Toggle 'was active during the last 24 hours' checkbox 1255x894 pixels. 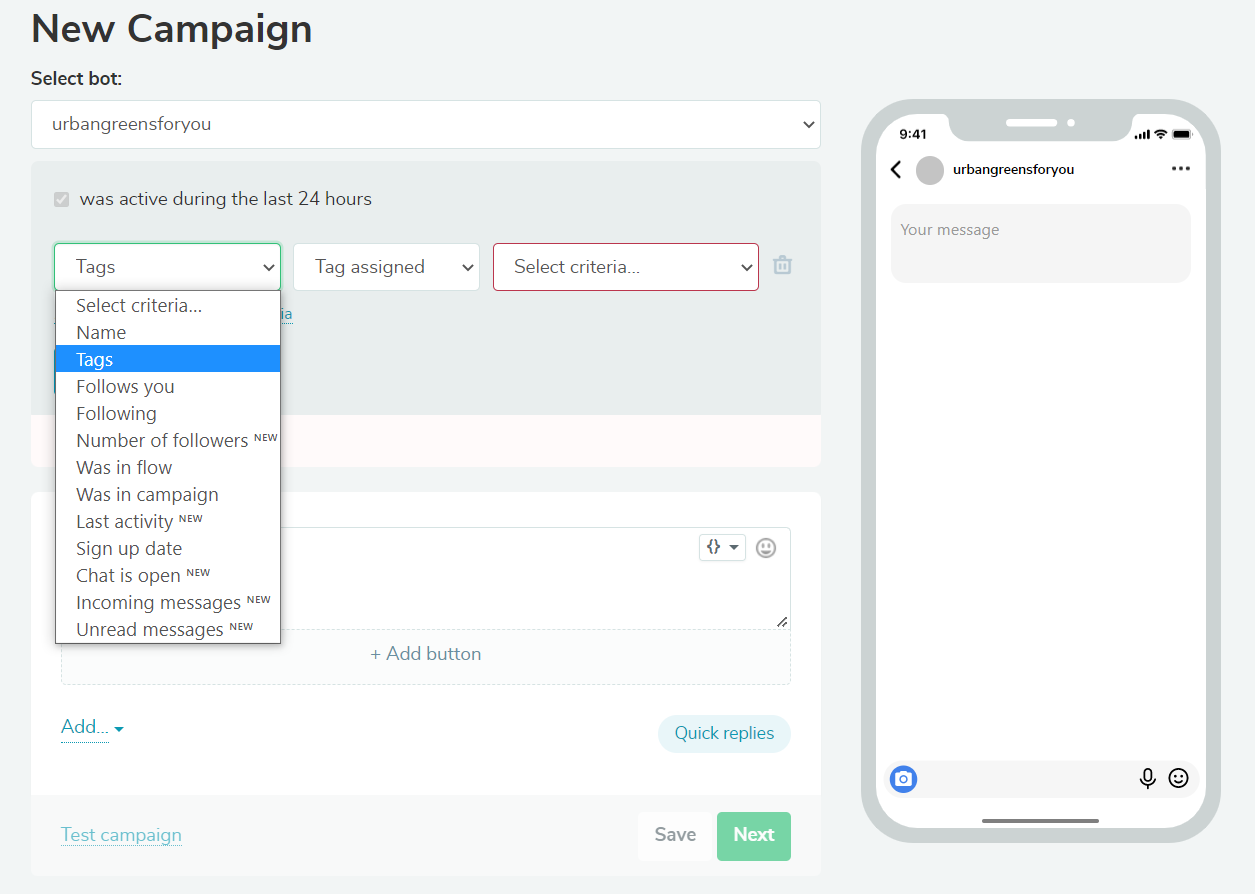coord(62,199)
